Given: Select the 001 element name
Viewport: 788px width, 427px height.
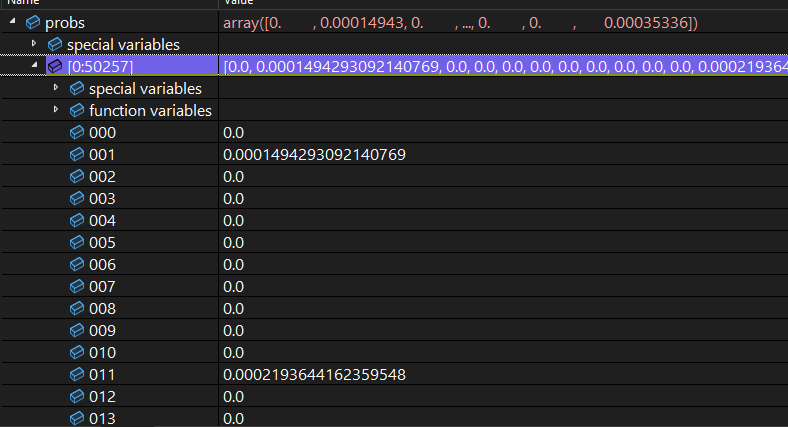Looking at the screenshot, I should coord(102,154).
